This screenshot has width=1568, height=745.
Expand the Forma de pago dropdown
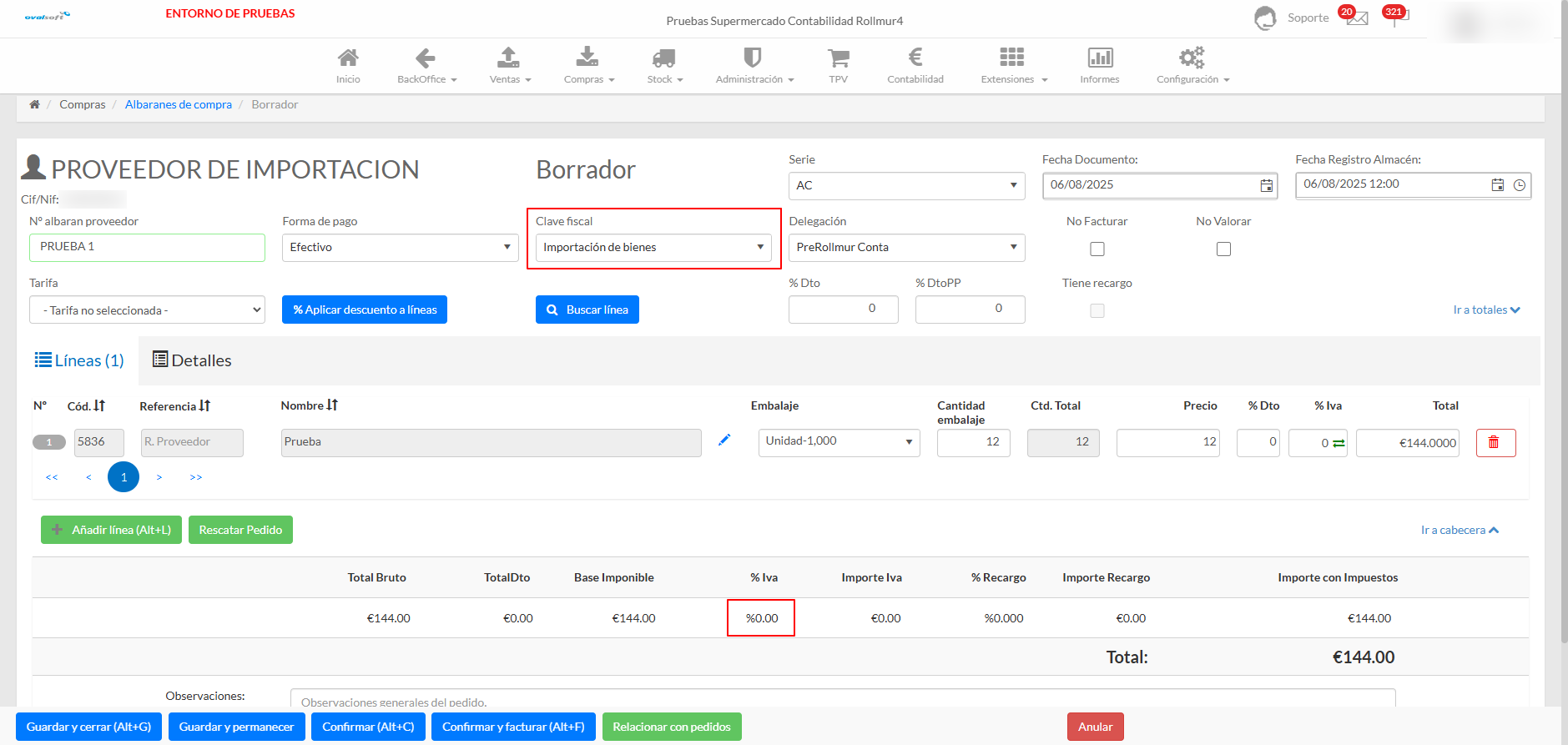tap(400, 248)
